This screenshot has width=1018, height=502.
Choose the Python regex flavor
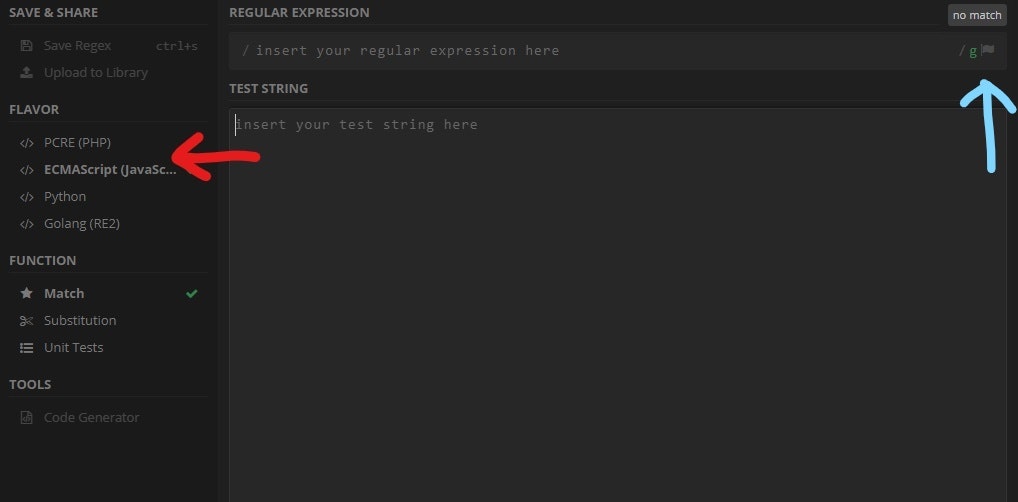65,197
